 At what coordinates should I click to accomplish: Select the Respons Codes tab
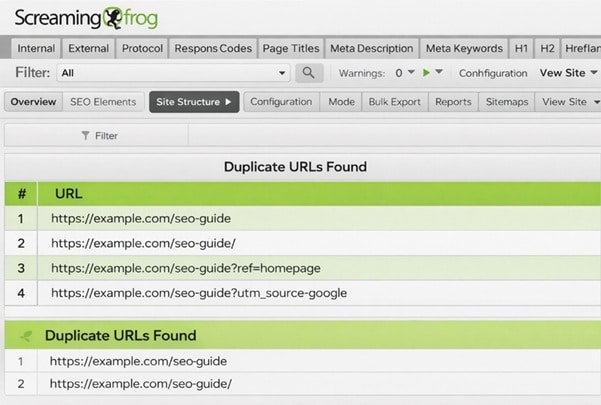pos(213,49)
